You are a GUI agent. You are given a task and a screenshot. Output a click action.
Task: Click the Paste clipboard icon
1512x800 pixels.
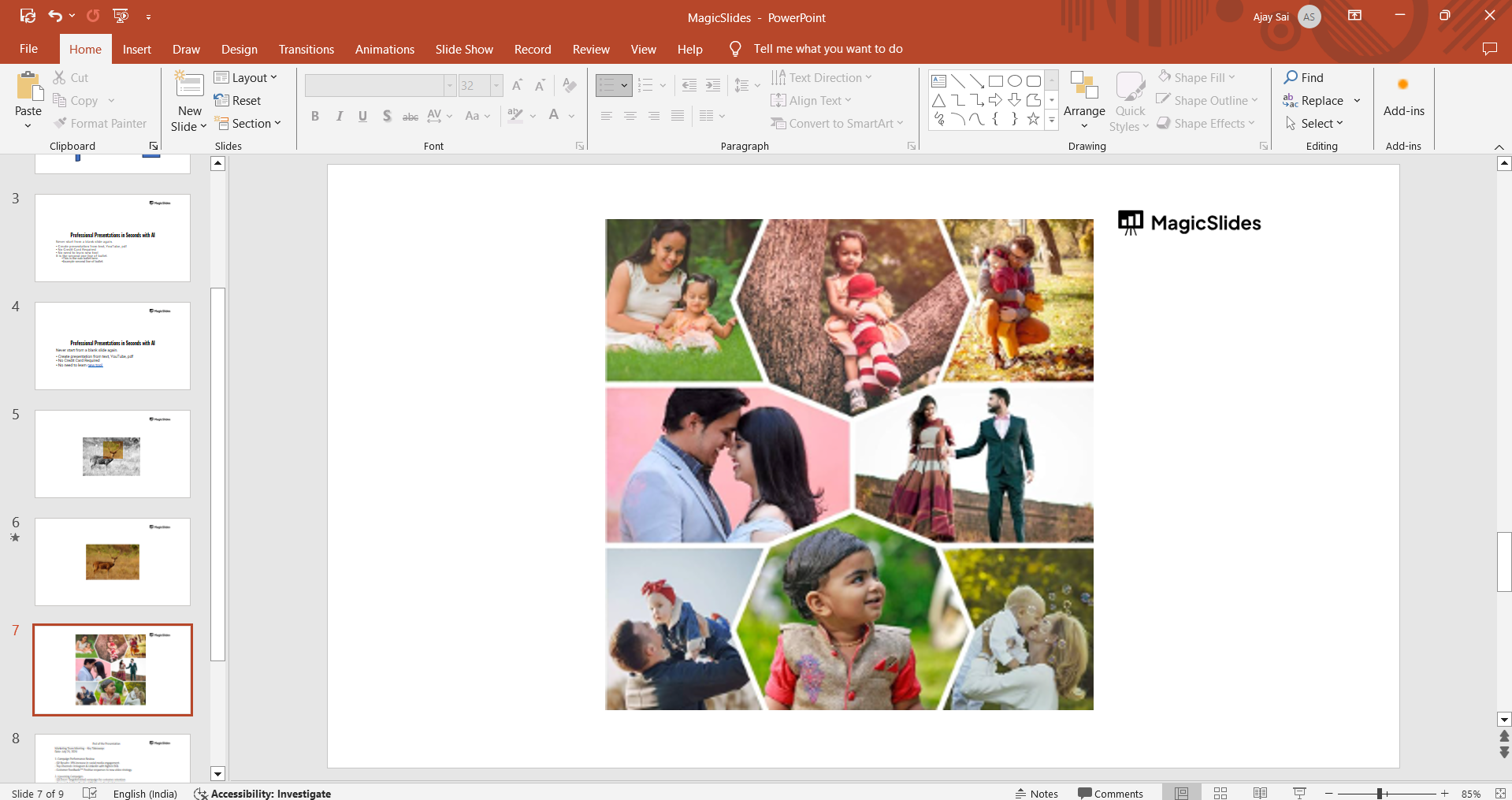[28, 87]
